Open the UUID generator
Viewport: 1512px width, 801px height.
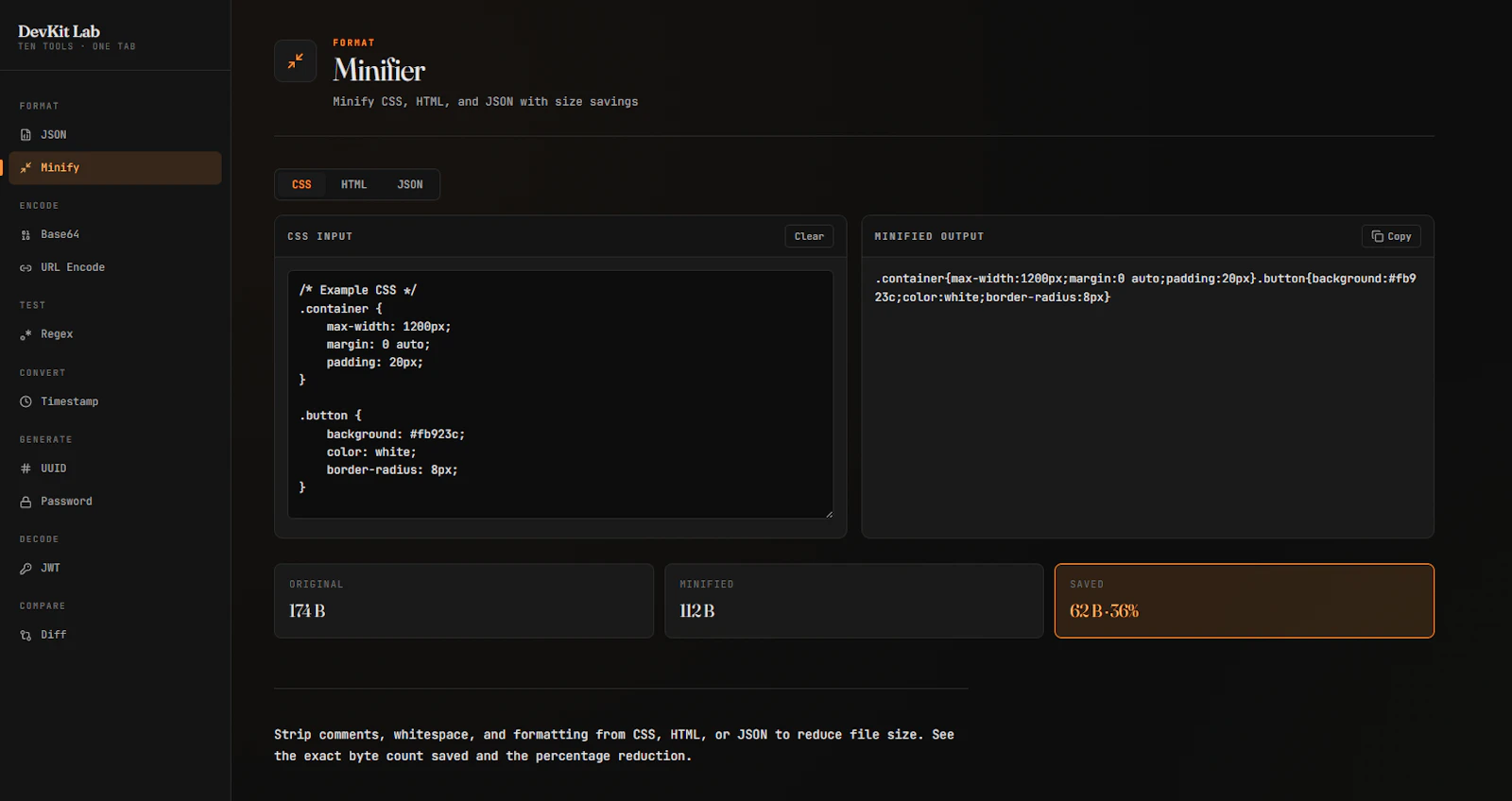(115, 469)
